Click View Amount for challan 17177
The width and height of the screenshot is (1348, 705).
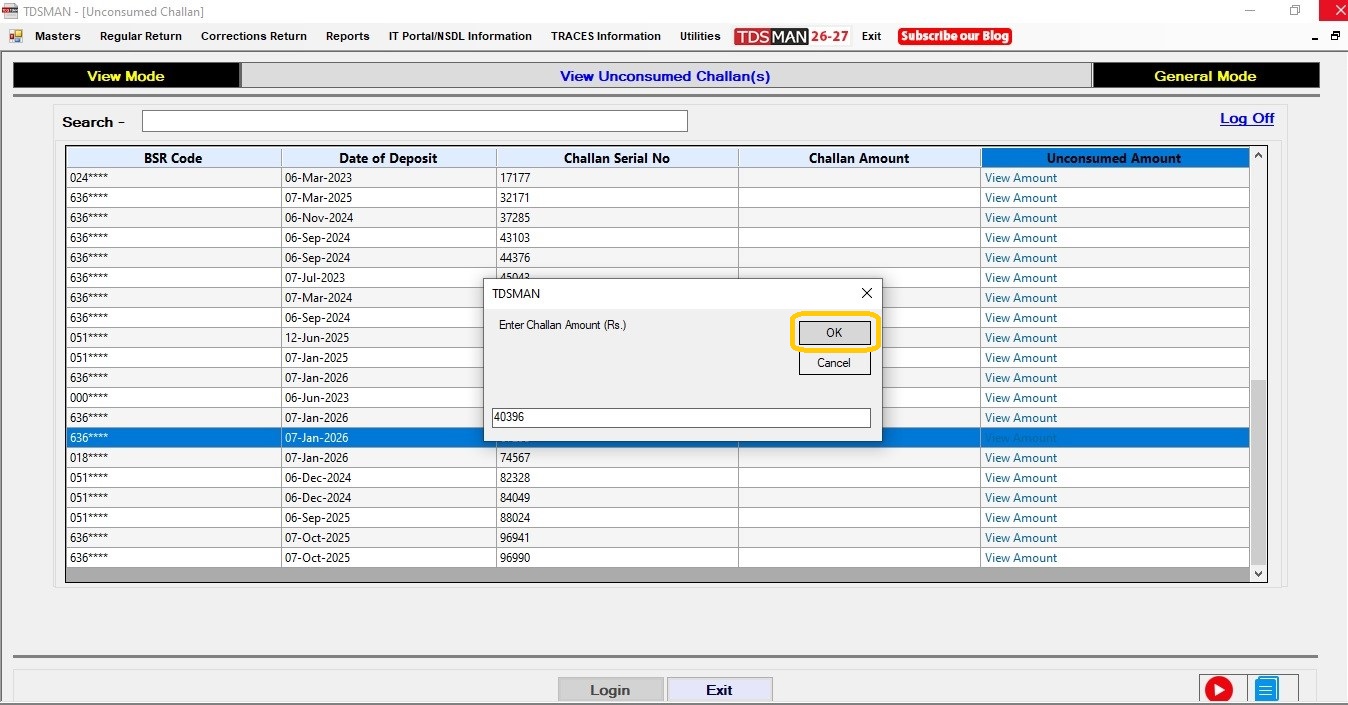point(1020,178)
